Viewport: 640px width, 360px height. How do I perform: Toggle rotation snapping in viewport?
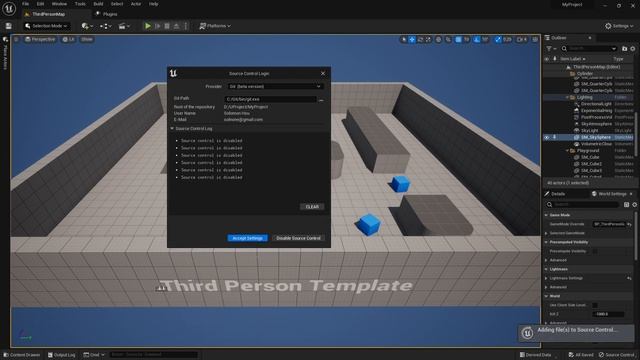[477, 40]
